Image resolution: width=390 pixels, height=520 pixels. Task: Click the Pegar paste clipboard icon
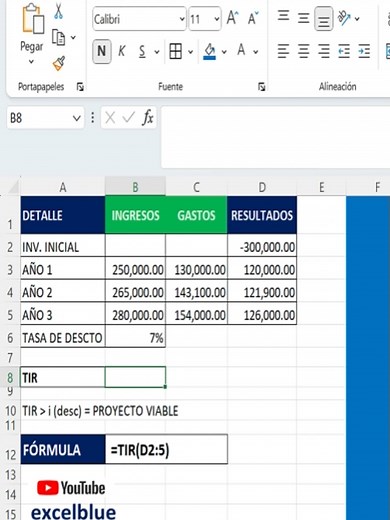tap(33, 19)
